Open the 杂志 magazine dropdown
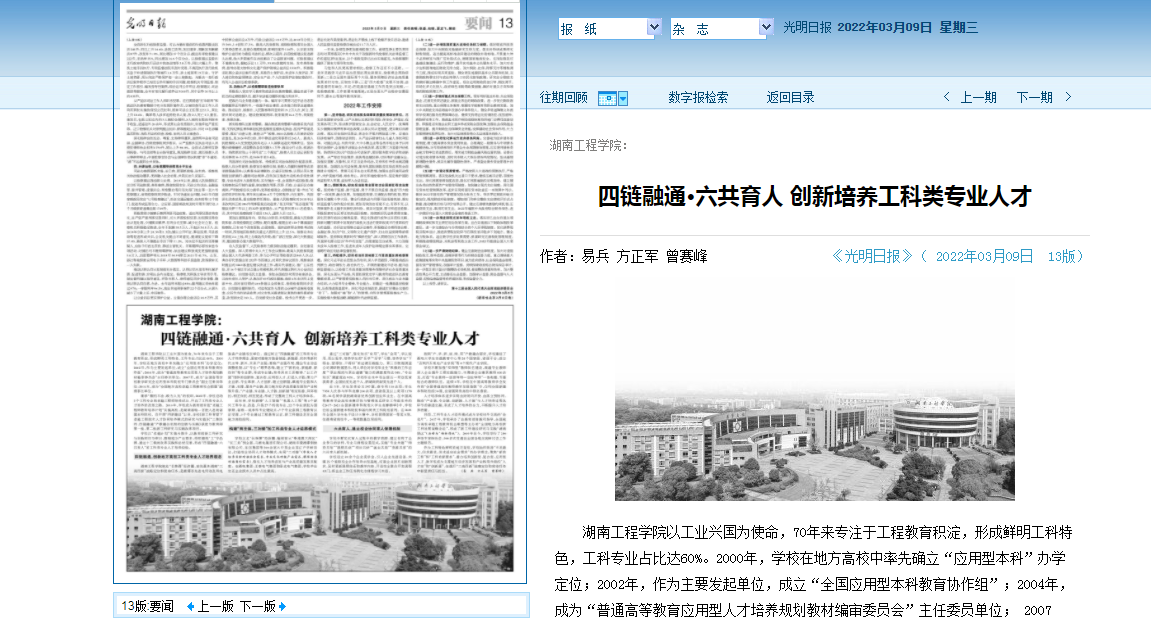The height and width of the screenshot is (625, 1151). coord(721,28)
